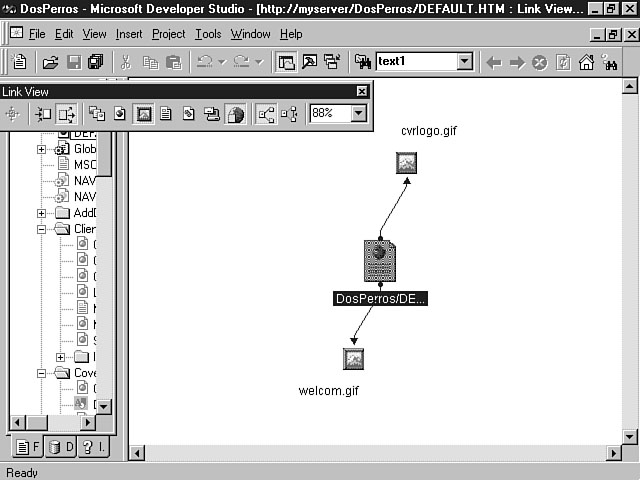The width and height of the screenshot is (640, 480).
Task: Toggle show outbound links in Link View
Action: (66, 114)
